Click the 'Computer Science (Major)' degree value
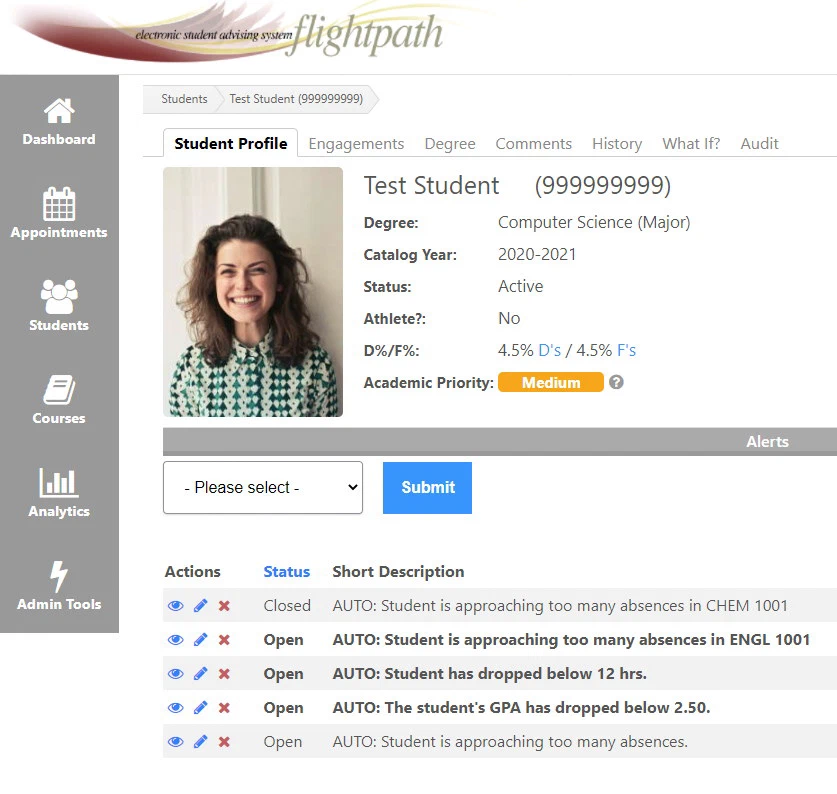This screenshot has height=794, width=837. point(594,222)
